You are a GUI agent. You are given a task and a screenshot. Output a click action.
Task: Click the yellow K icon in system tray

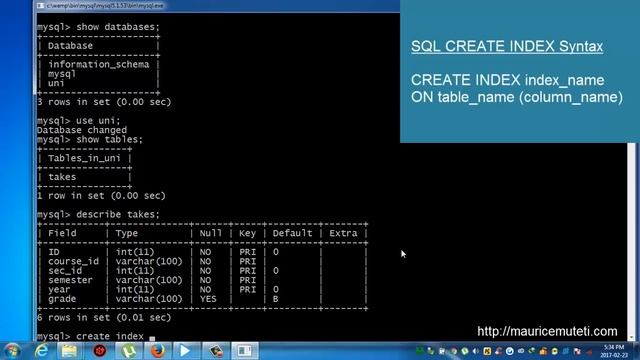pyautogui.click(x=487, y=351)
